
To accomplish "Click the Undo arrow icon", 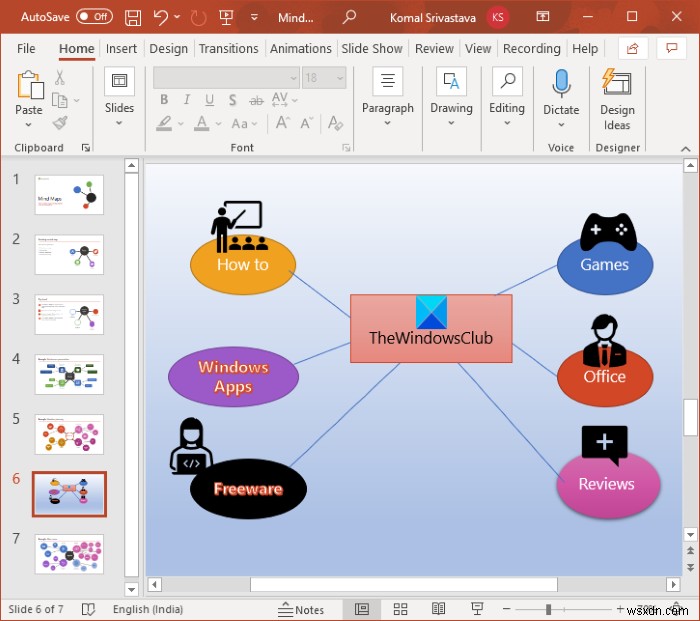I will click(x=161, y=18).
